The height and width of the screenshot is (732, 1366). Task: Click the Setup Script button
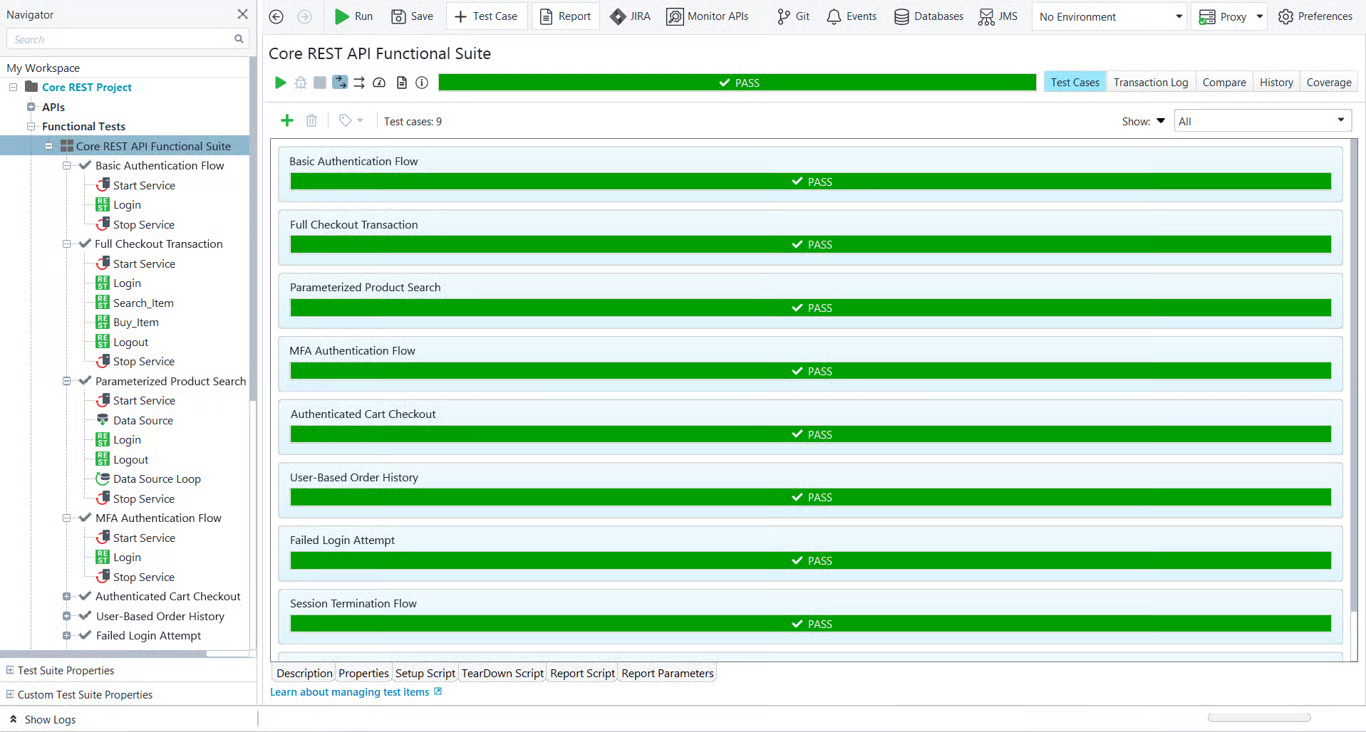pyautogui.click(x=425, y=673)
